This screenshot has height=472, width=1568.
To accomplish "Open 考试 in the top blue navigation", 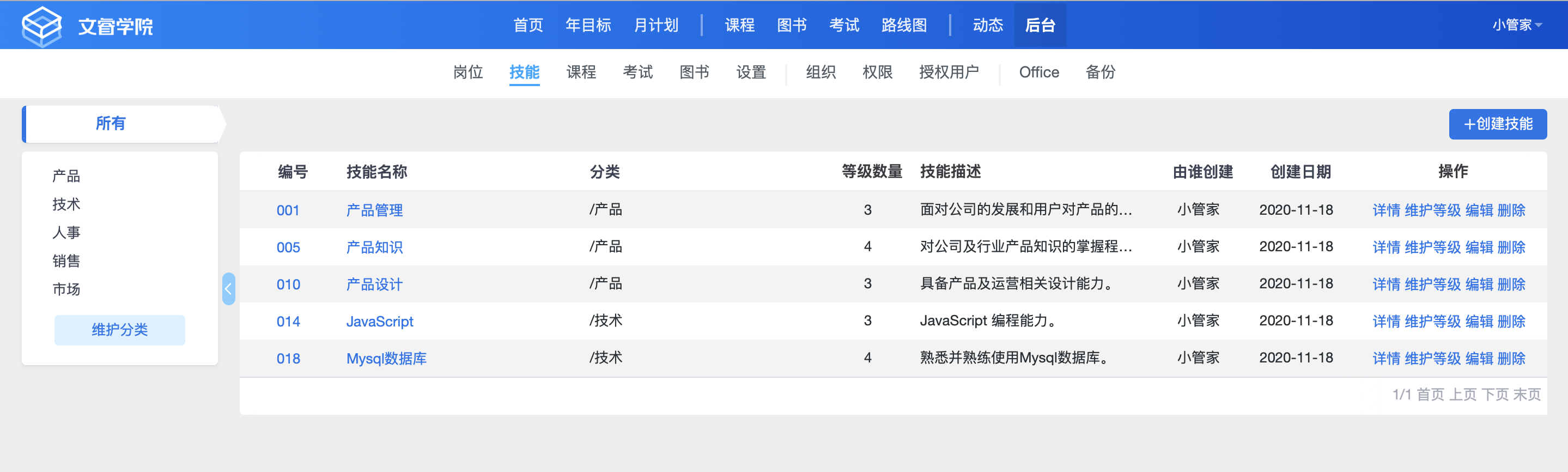I will tap(844, 25).
